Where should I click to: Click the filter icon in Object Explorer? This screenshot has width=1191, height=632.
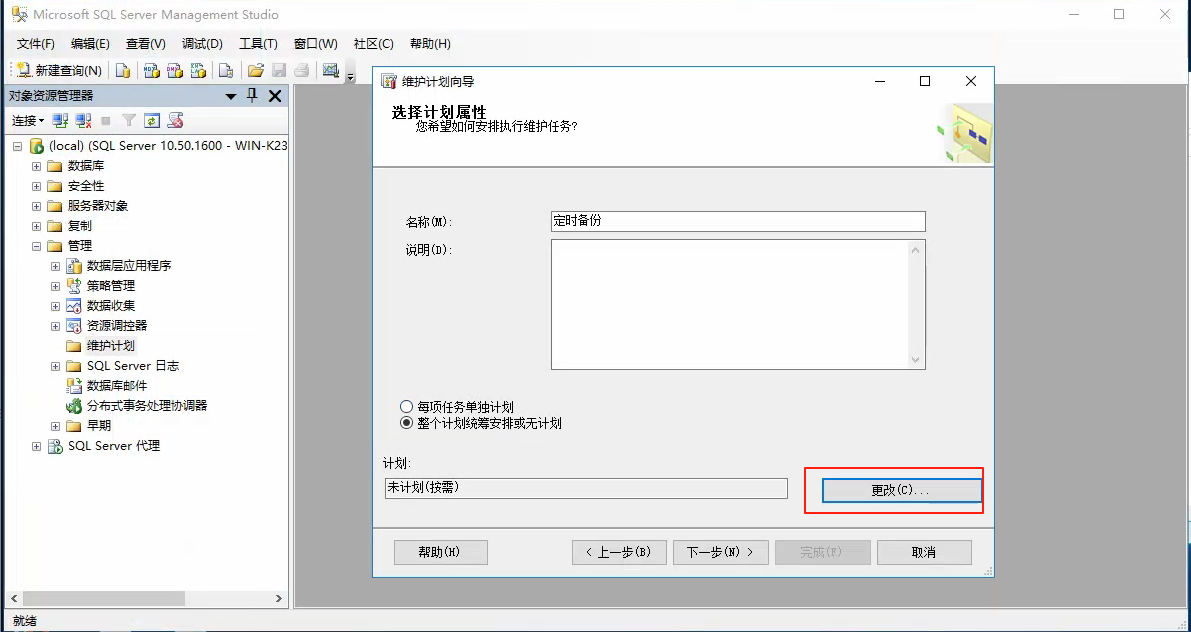[x=128, y=120]
